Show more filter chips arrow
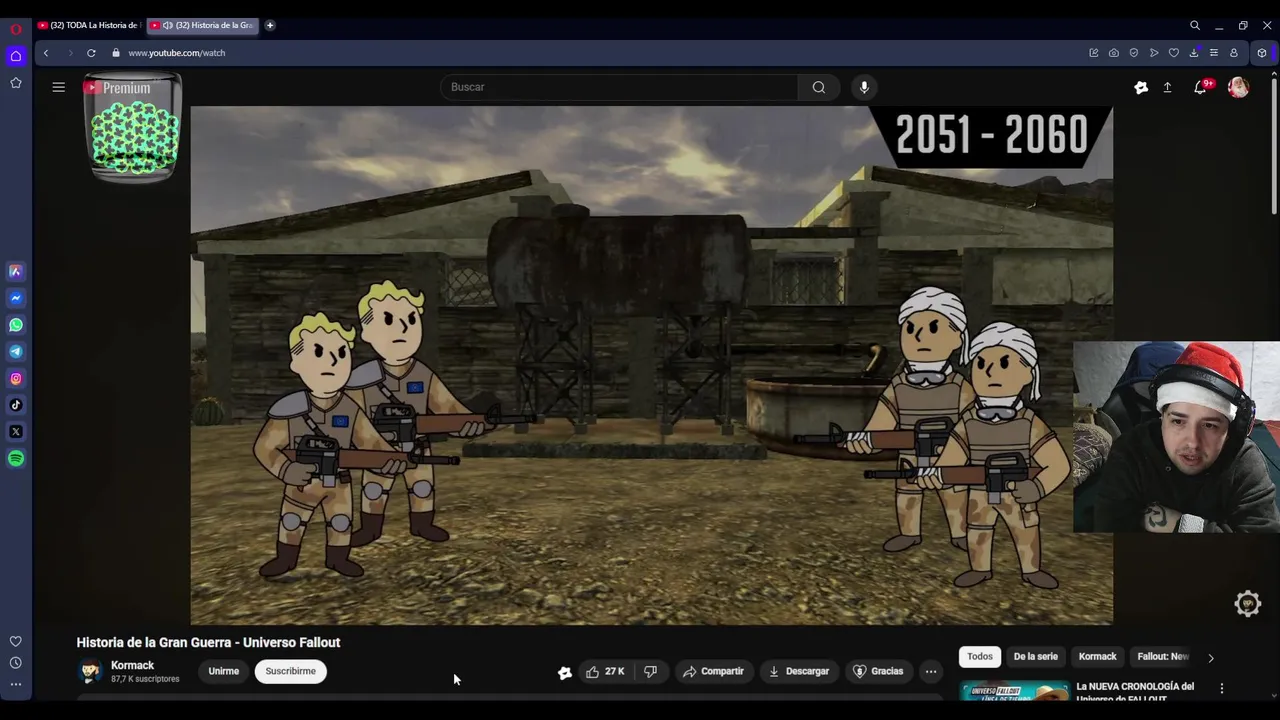Image resolution: width=1280 pixels, height=720 pixels. tap(1211, 657)
